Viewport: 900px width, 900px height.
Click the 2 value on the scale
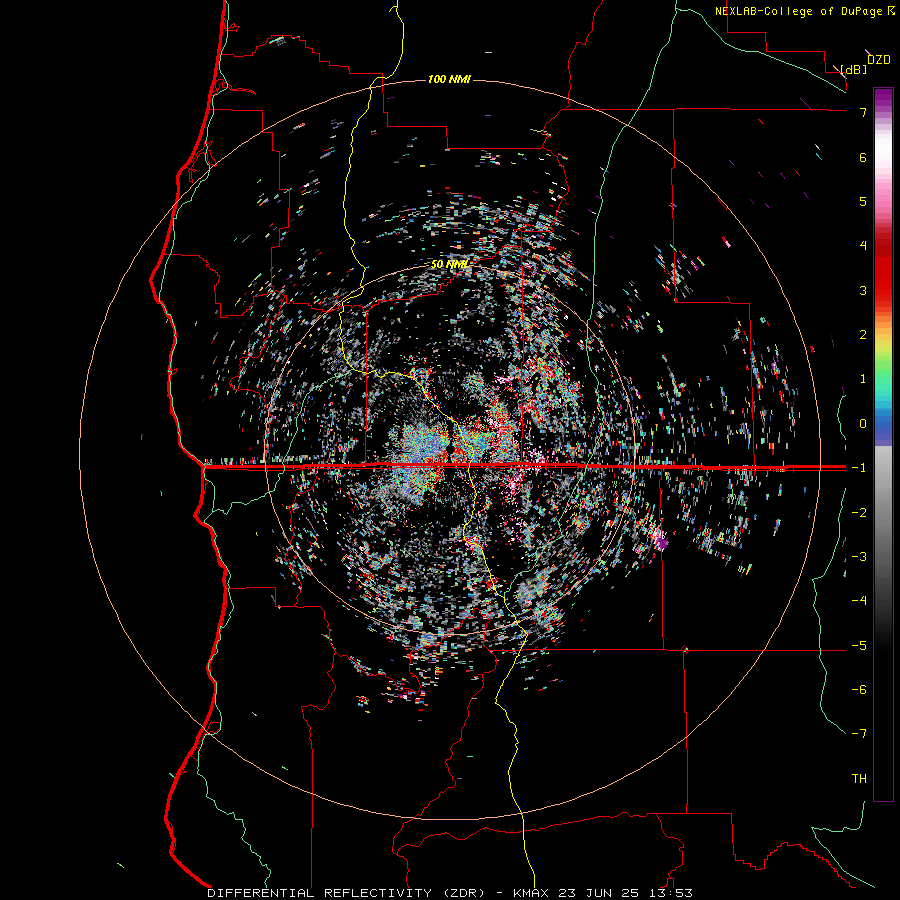pyautogui.click(x=863, y=335)
